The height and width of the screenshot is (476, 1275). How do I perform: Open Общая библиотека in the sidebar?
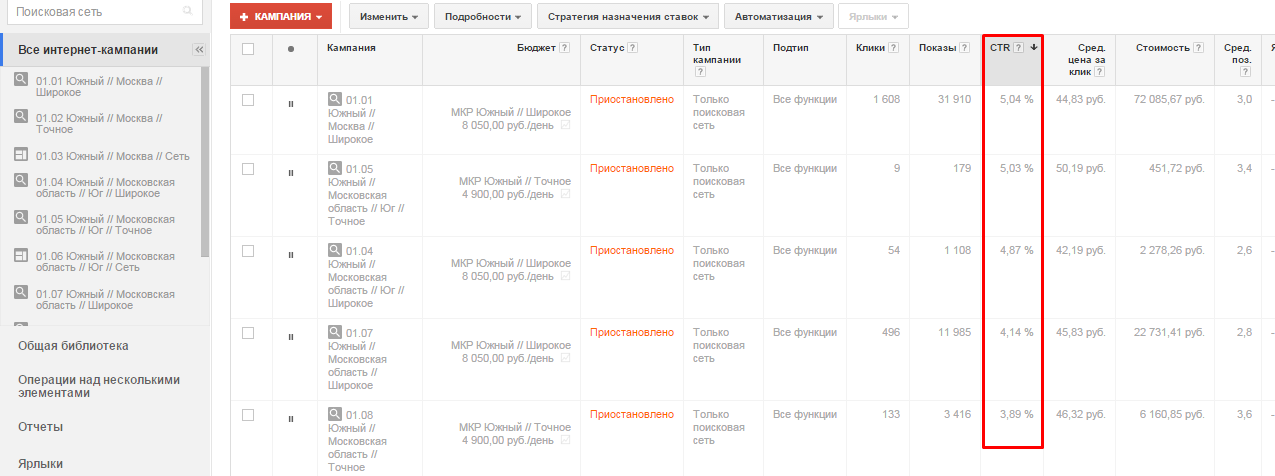tap(73, 346)
